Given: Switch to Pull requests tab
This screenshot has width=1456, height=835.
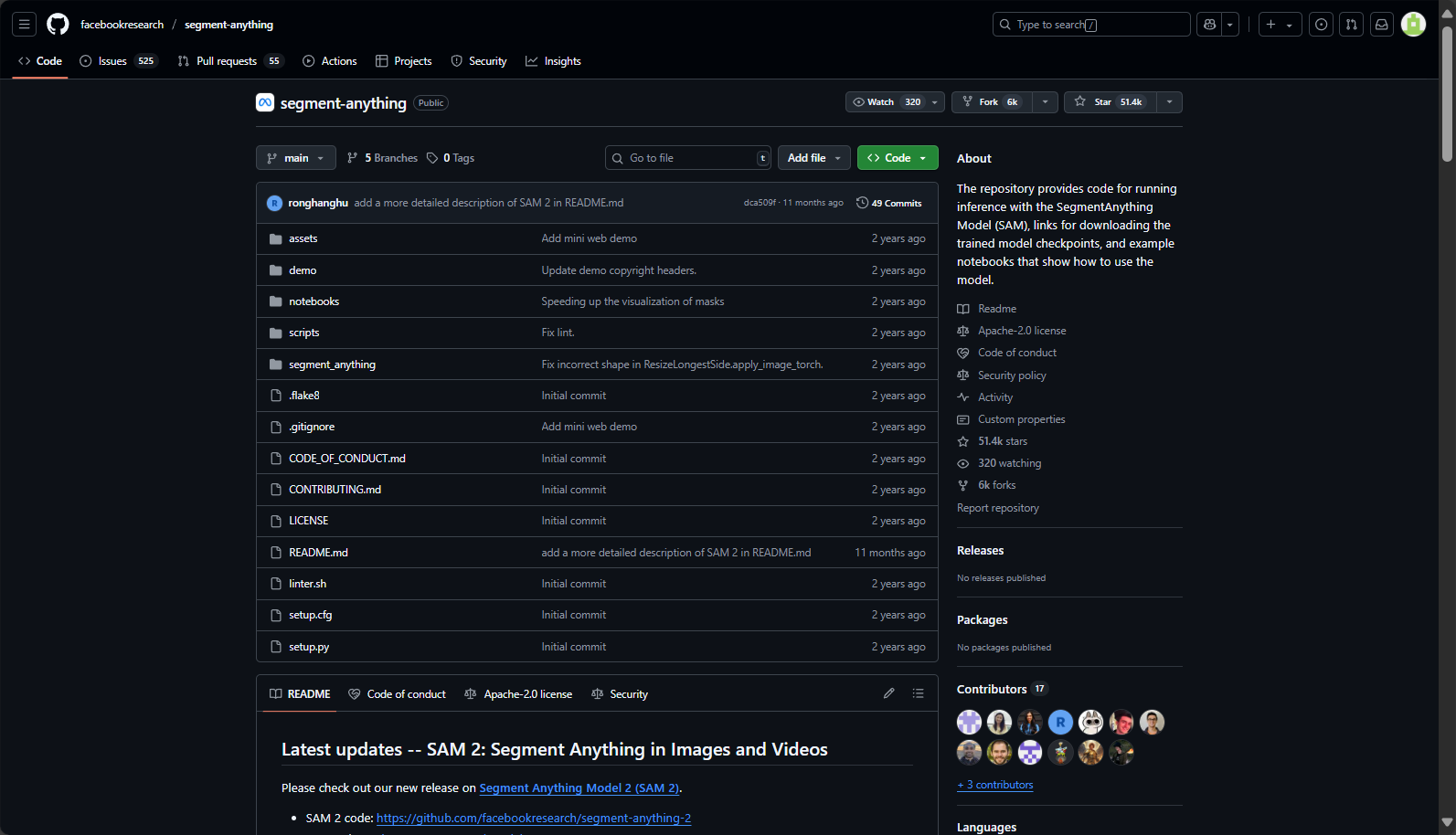Looking at the screenshot, I should 229,61.
